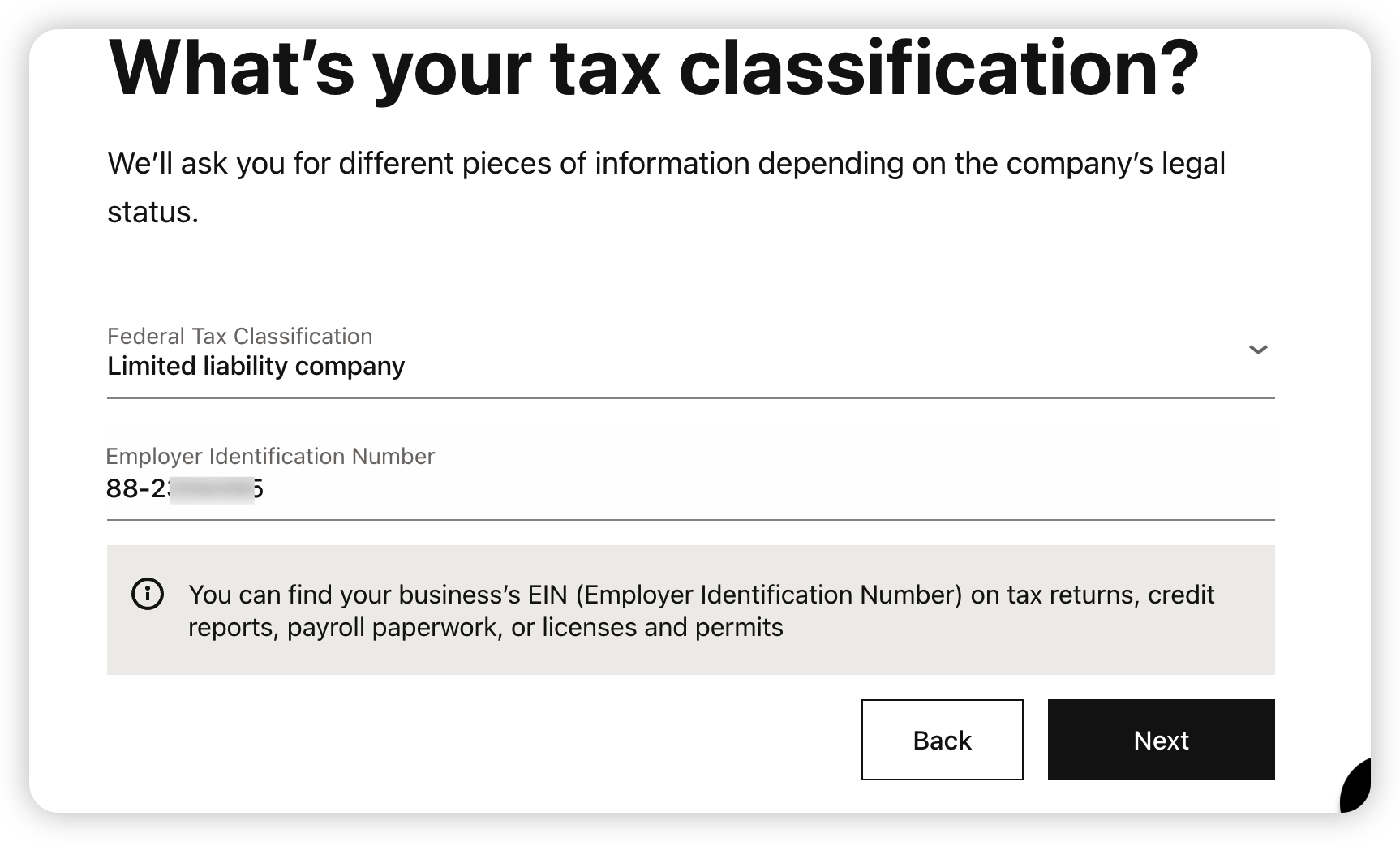Screen dimensions: 1400x842
Task: Click the info circle icon
Action: pyautogui.click(x=147, y=595)
